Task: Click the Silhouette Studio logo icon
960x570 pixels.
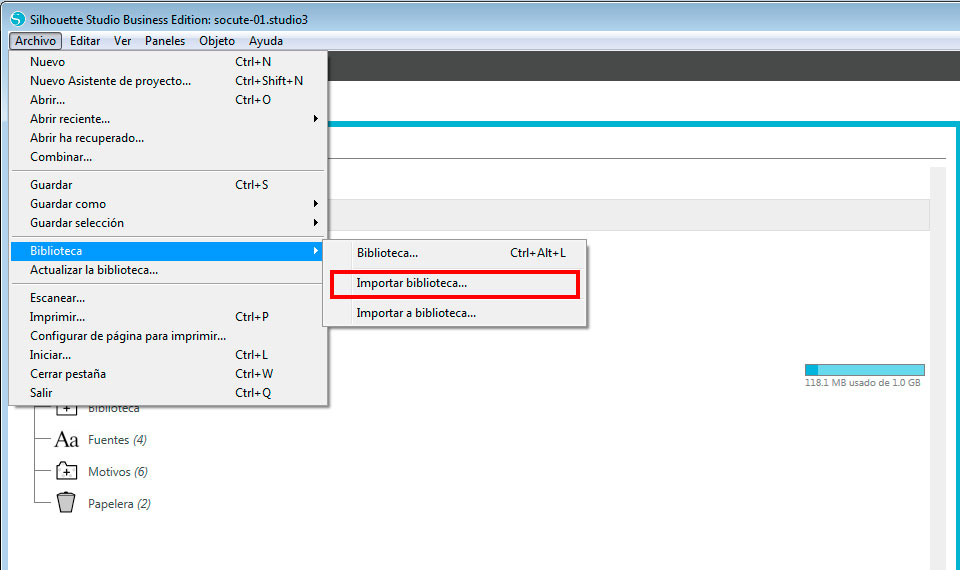Action: point(18,19)
